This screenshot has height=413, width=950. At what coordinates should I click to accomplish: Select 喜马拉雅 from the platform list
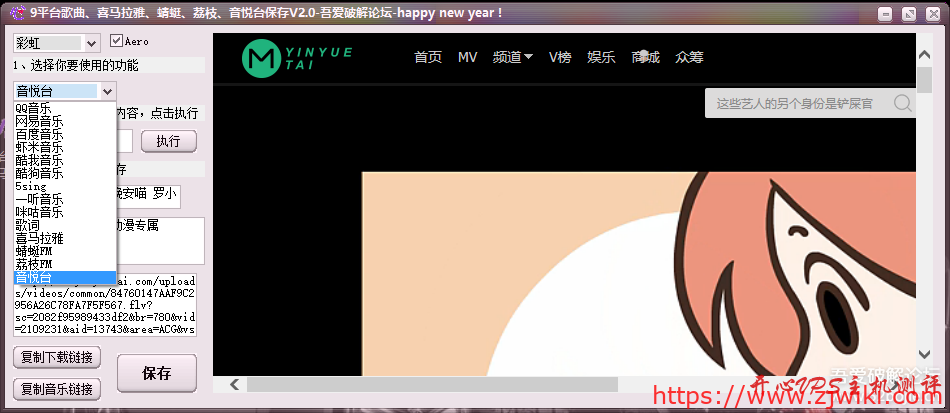pyautogui.click(x=39, y=238)
